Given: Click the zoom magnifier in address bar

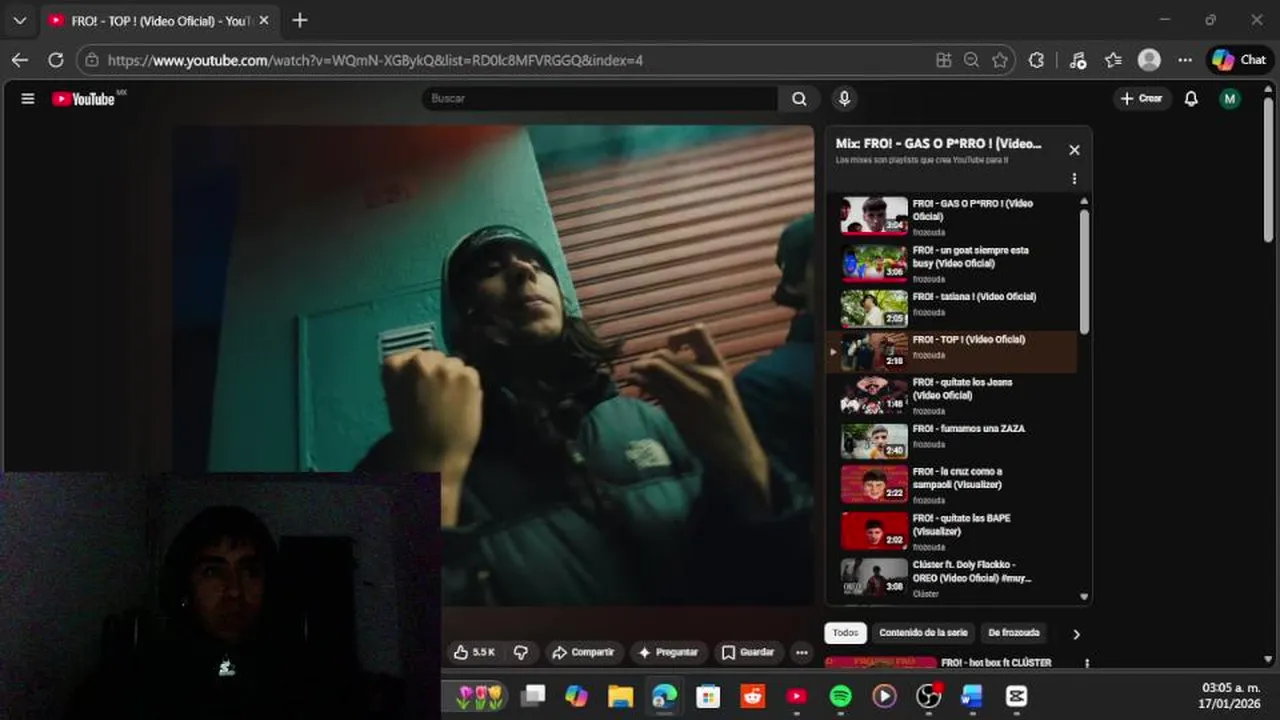Looking at the screenshot, I should [x=971, y=60].
